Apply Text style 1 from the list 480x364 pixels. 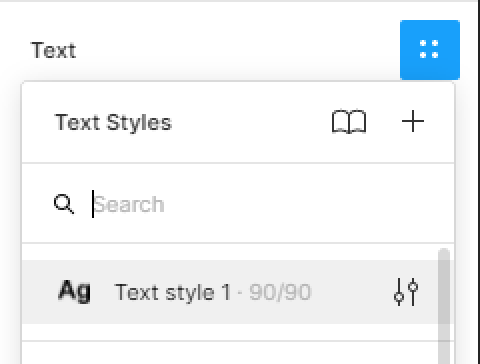coord(230,292)
